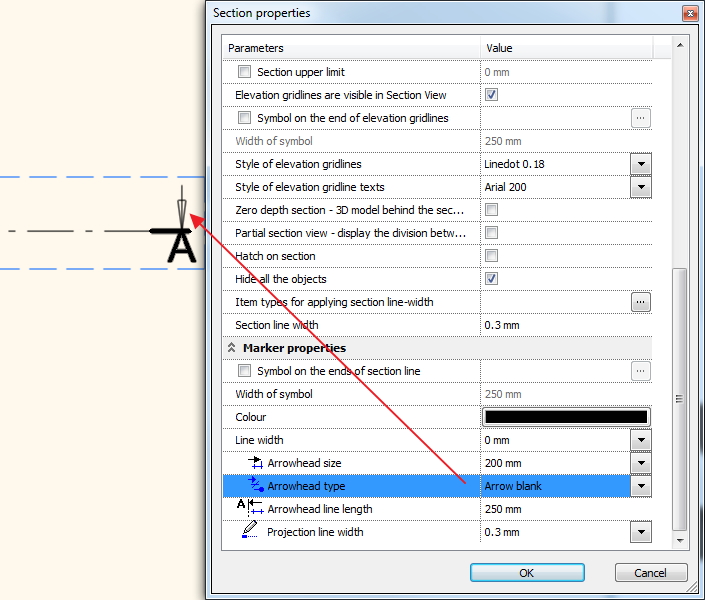
Task: Open Item types for section line-width browser
Action: 641,302
